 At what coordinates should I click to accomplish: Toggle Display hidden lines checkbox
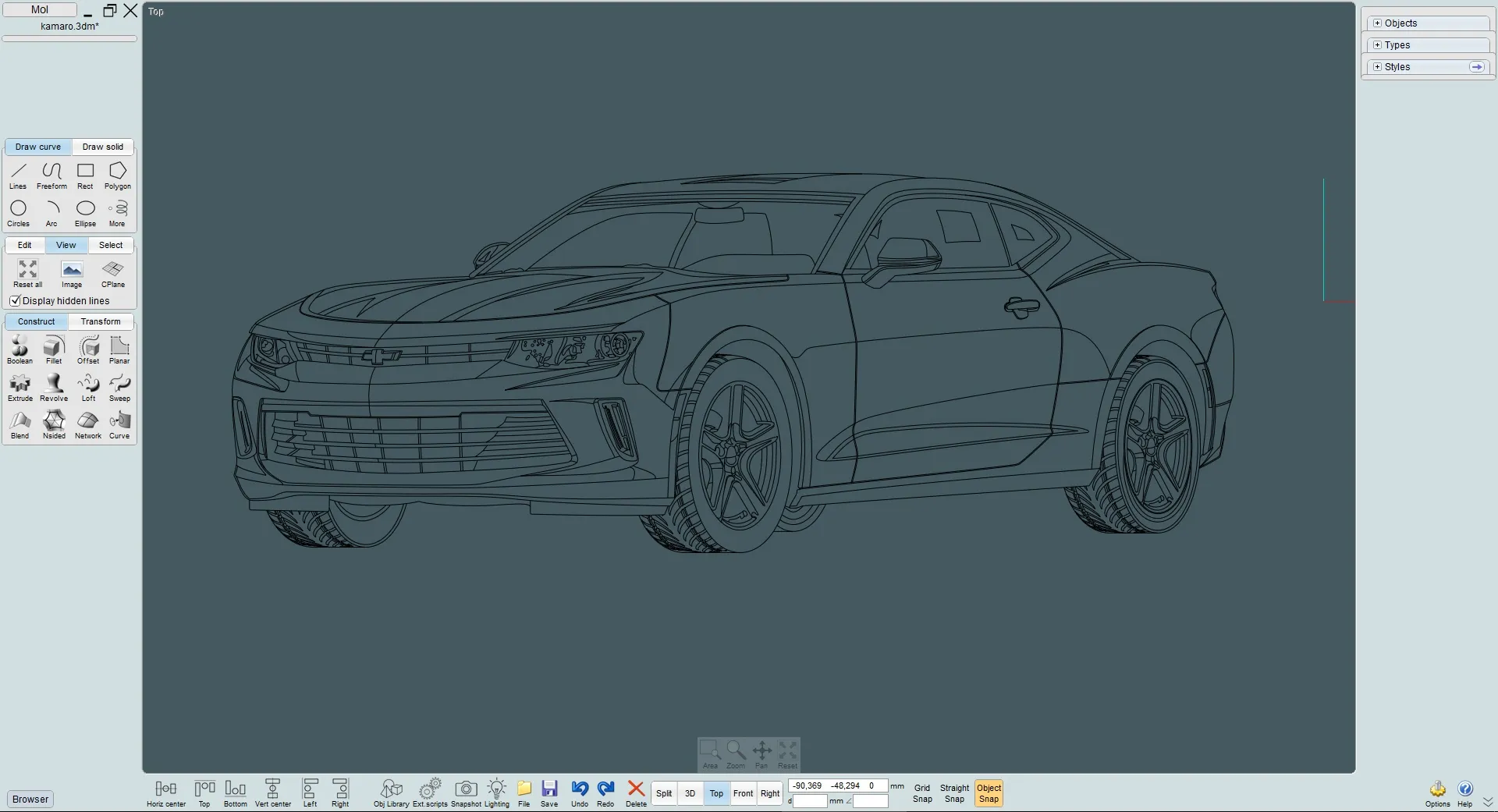pos(15,301)
